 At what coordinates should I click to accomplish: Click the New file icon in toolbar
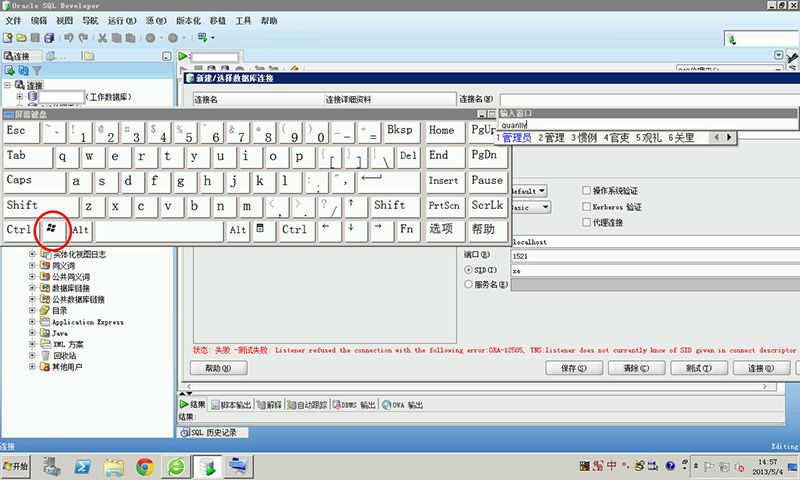point(9,38)
